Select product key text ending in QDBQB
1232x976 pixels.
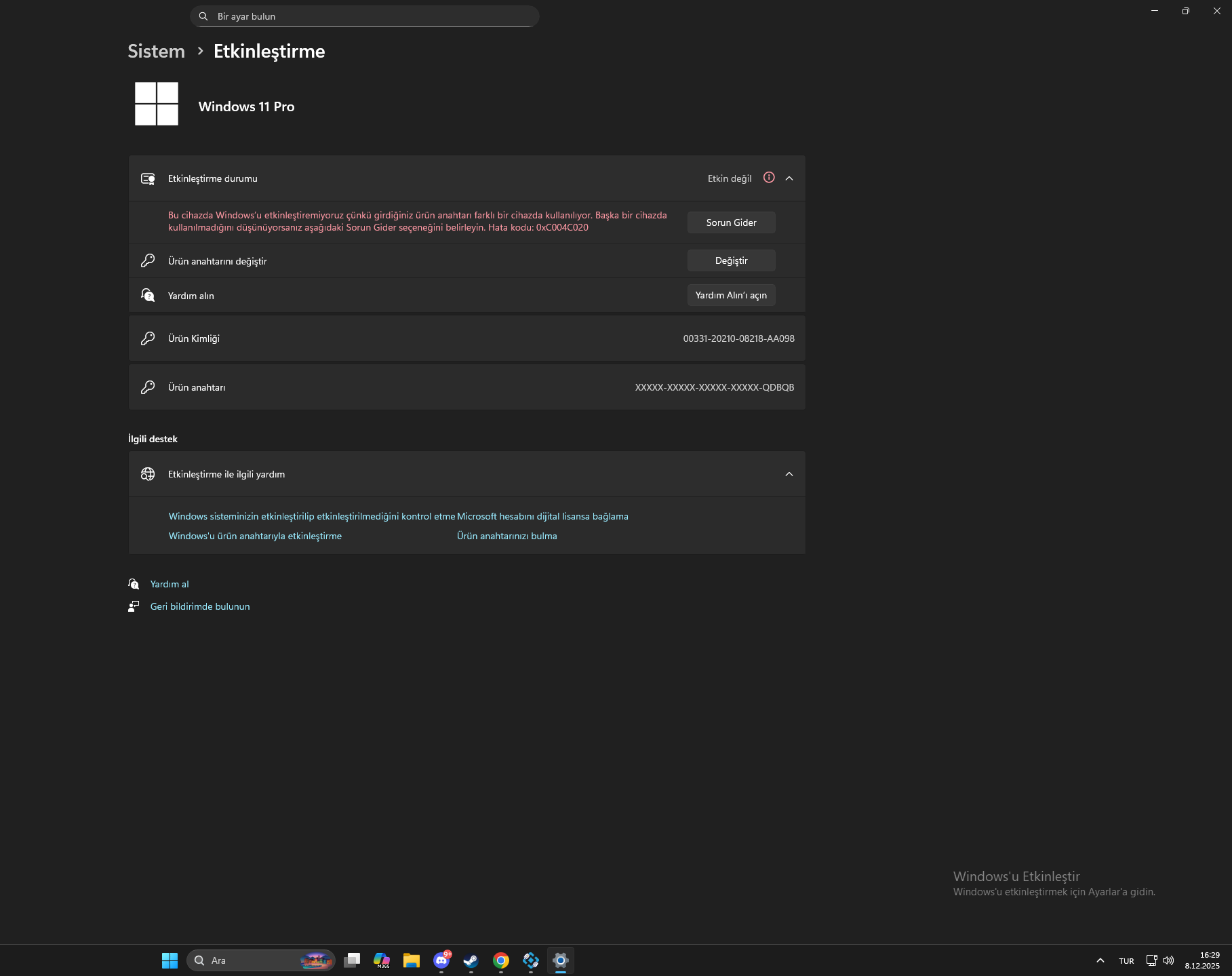click(715, 387)
